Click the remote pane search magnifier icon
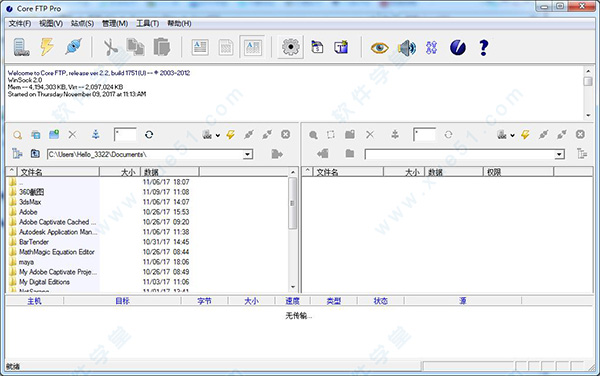The width and height of the screenshot is (600, 376). point(313,135)
